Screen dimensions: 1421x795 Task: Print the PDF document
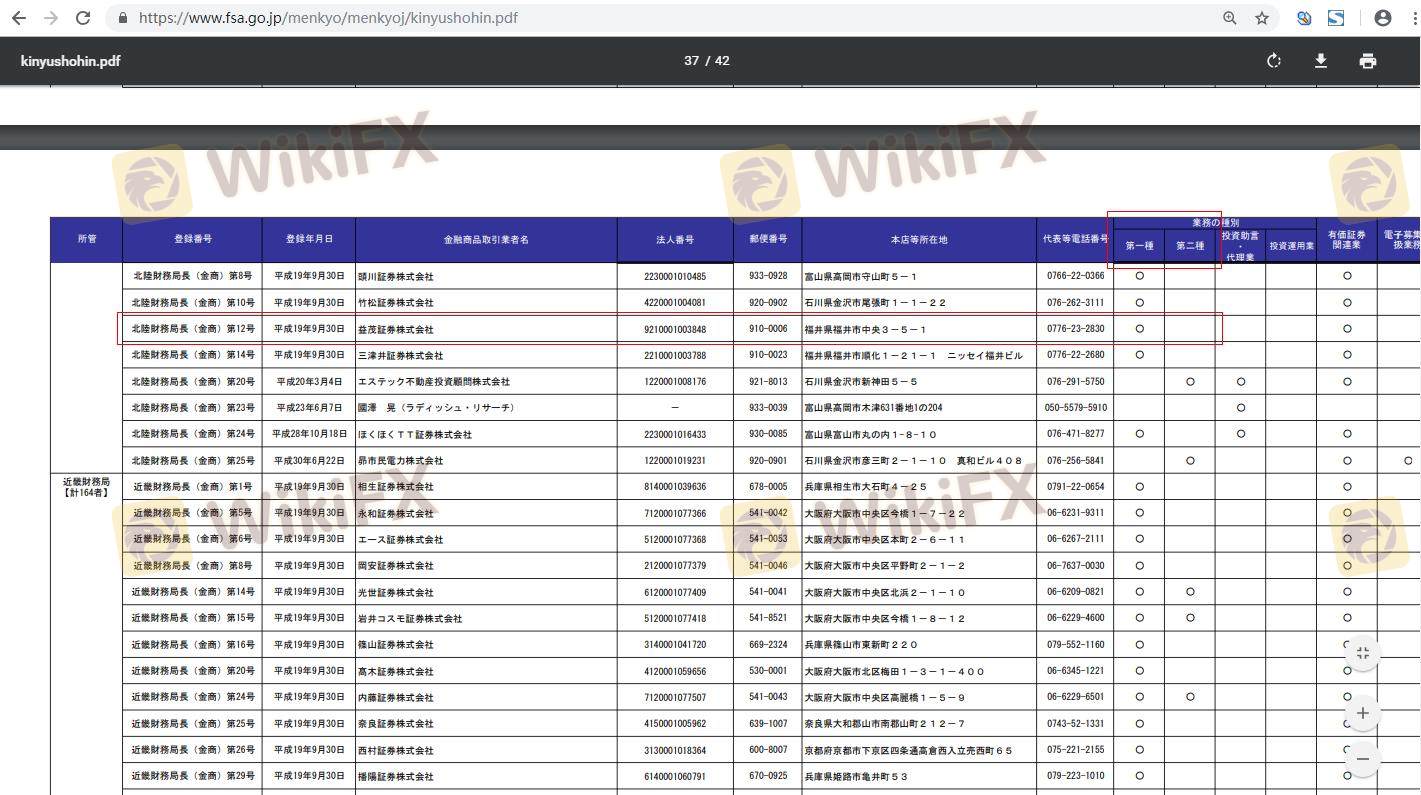point(1368,61)
